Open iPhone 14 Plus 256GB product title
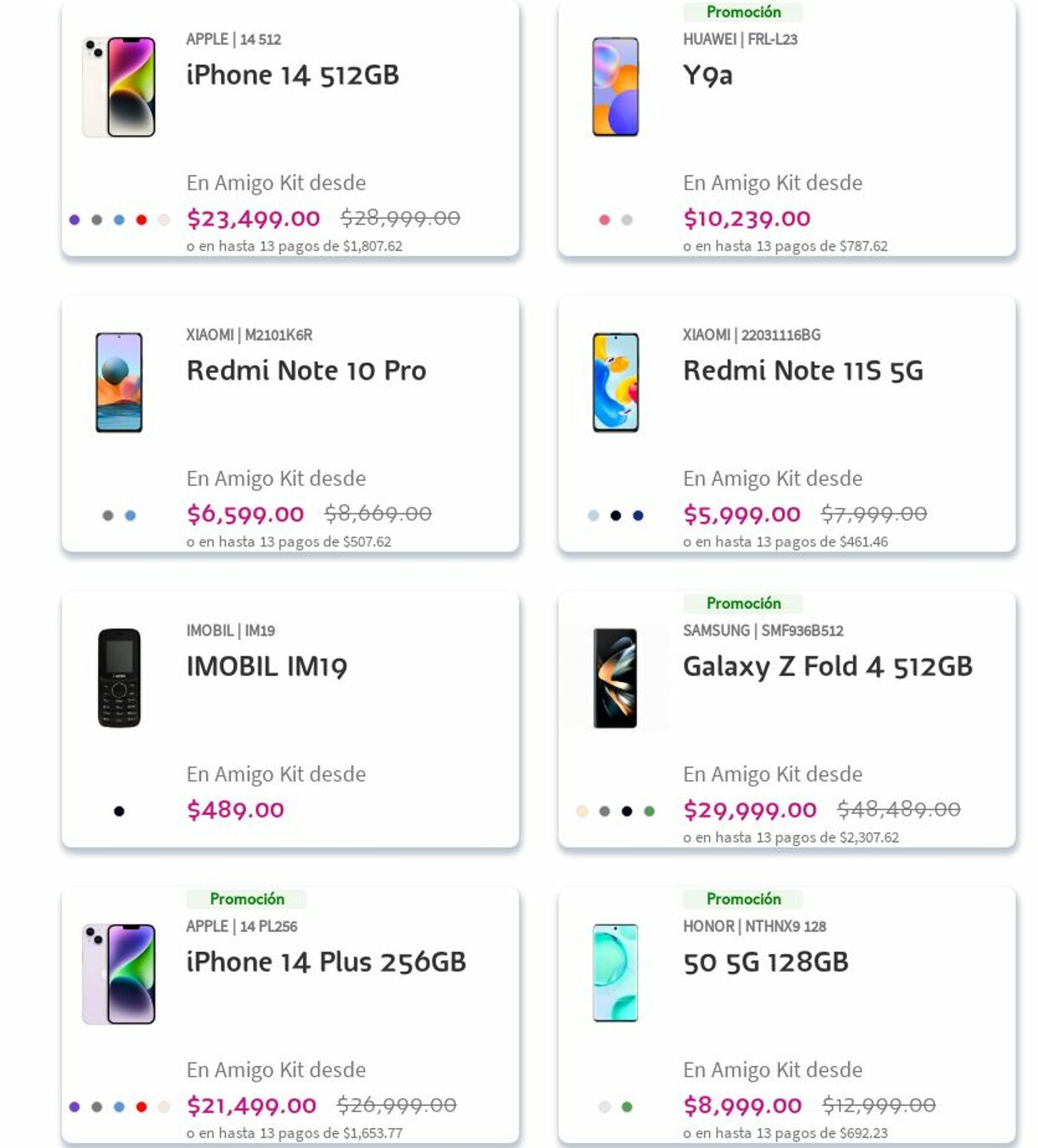Image resolution: width=1038 pixels, height=1148 pixels. pos(326,962)
